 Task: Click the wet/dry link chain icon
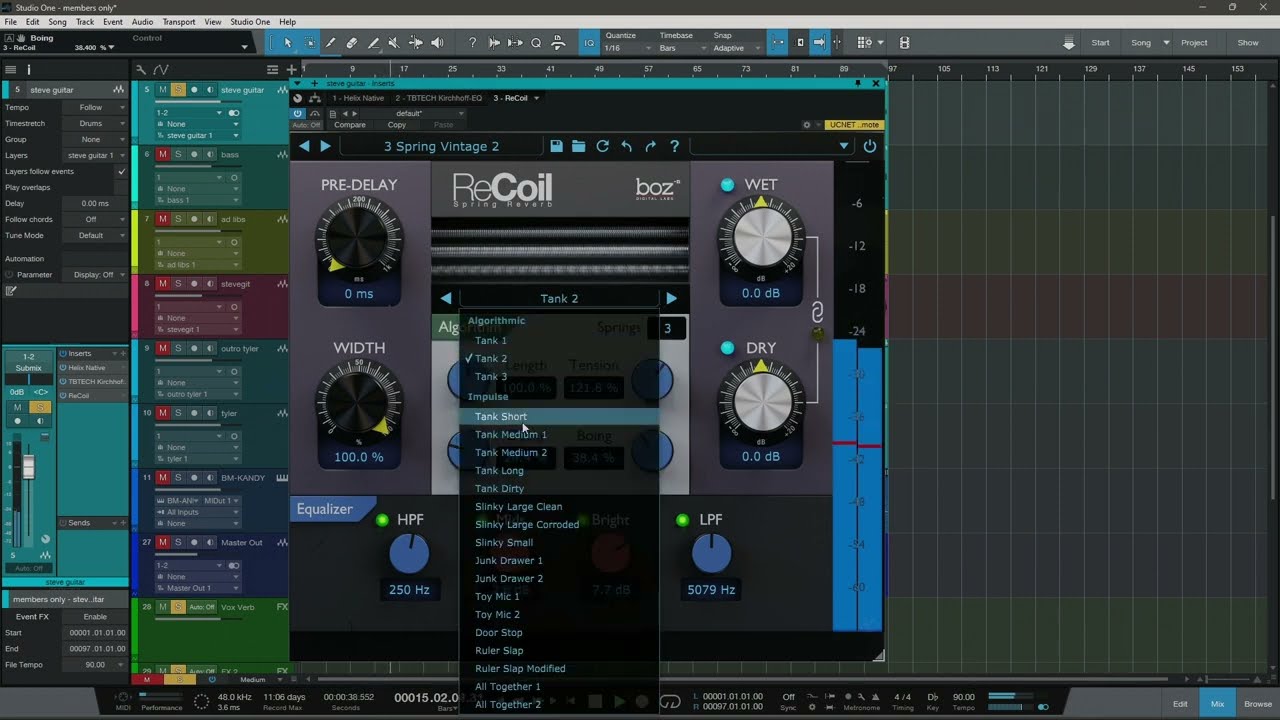[x=817, y=313]
